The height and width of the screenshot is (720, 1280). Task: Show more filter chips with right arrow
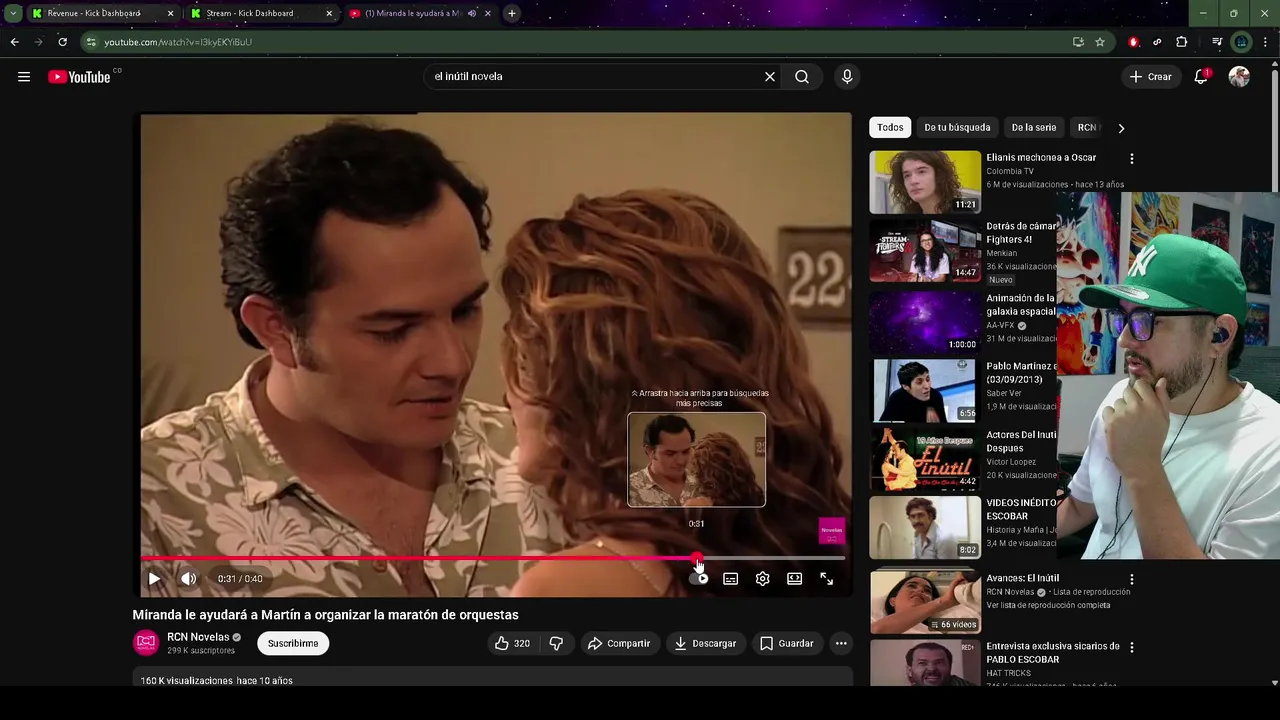tap(1121, 128)
